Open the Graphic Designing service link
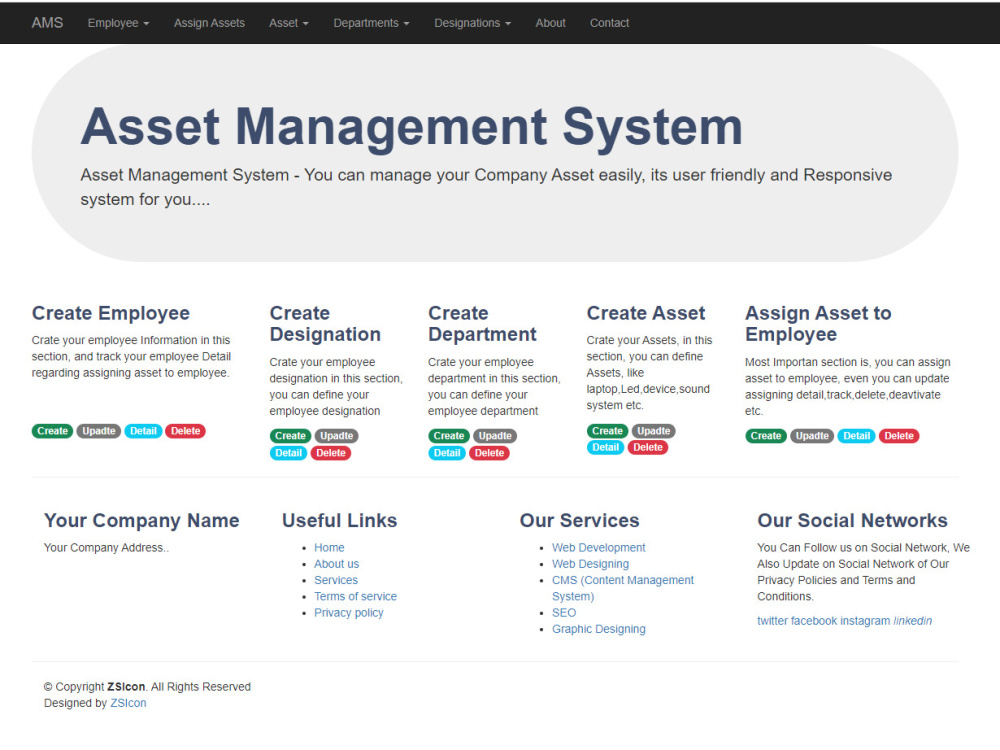The image size is (1000, 750). pyautogui.click(x=598, y=629)
